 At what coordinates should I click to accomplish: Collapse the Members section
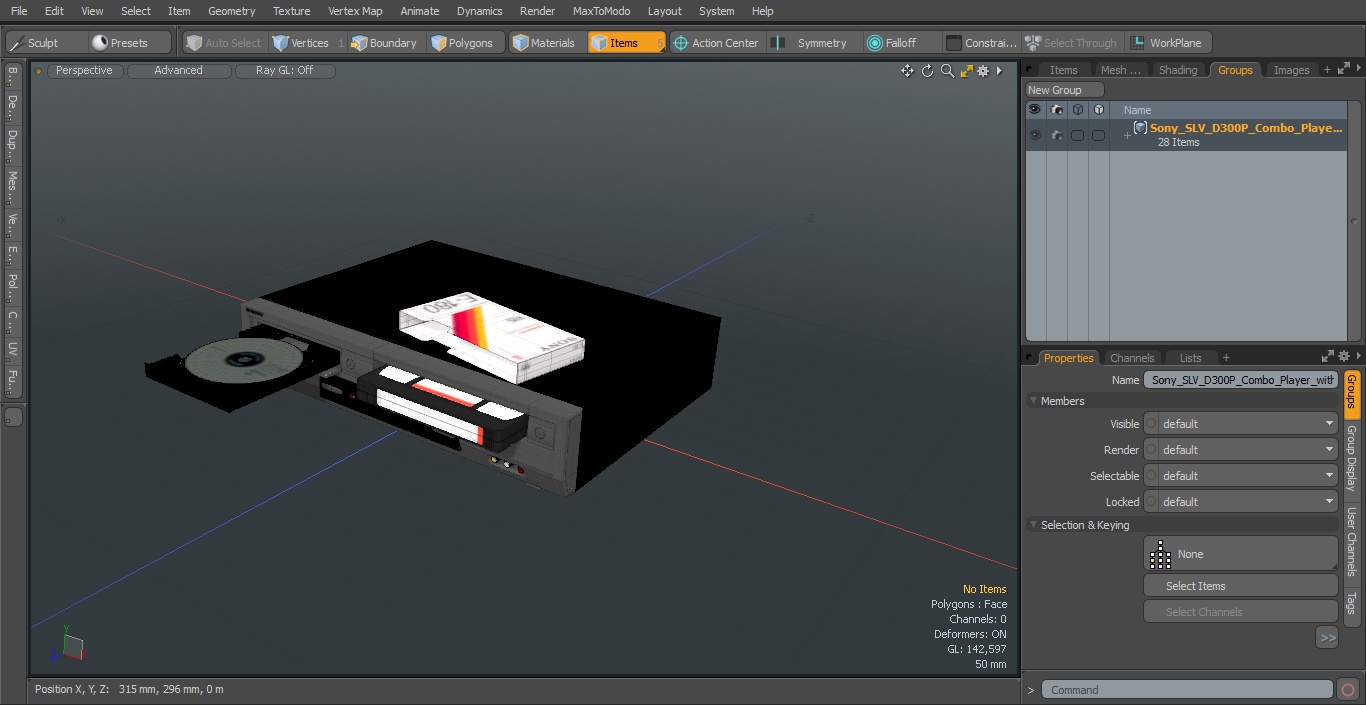point(1034,401)
